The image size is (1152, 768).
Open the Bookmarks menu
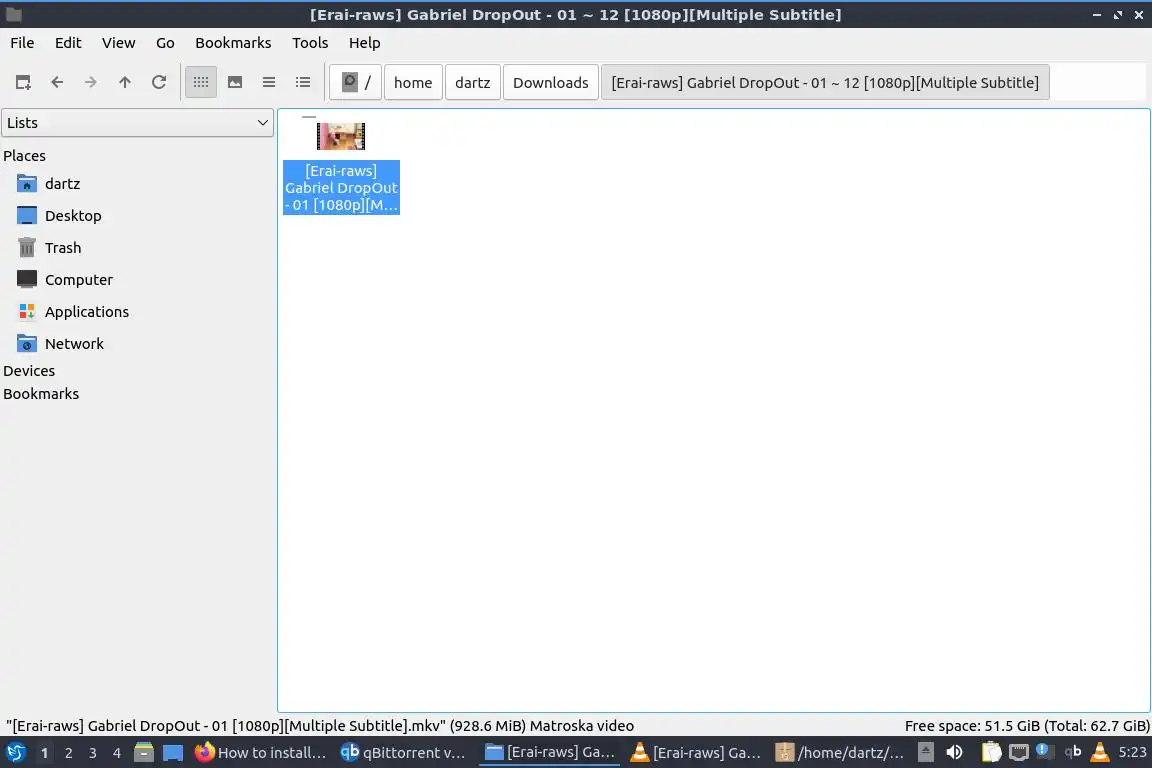click(x=233, y=43)
